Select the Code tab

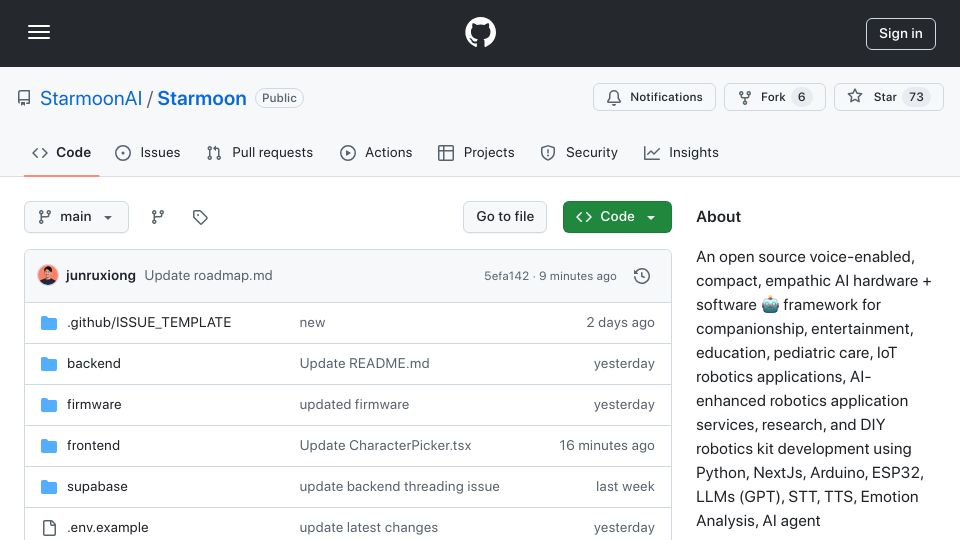pyautogui.click(x=61, y=152)
